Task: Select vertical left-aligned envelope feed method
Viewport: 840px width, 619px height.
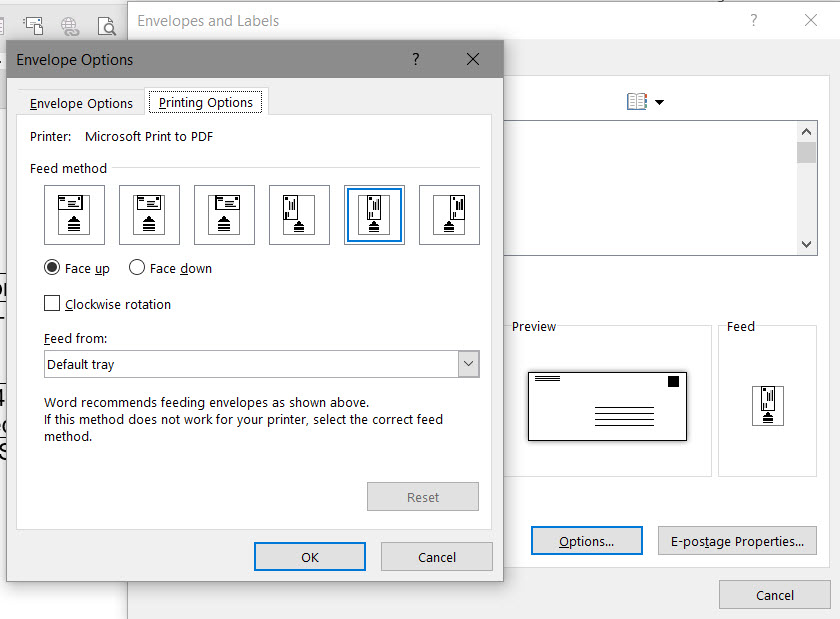Action: pos(299,215)
